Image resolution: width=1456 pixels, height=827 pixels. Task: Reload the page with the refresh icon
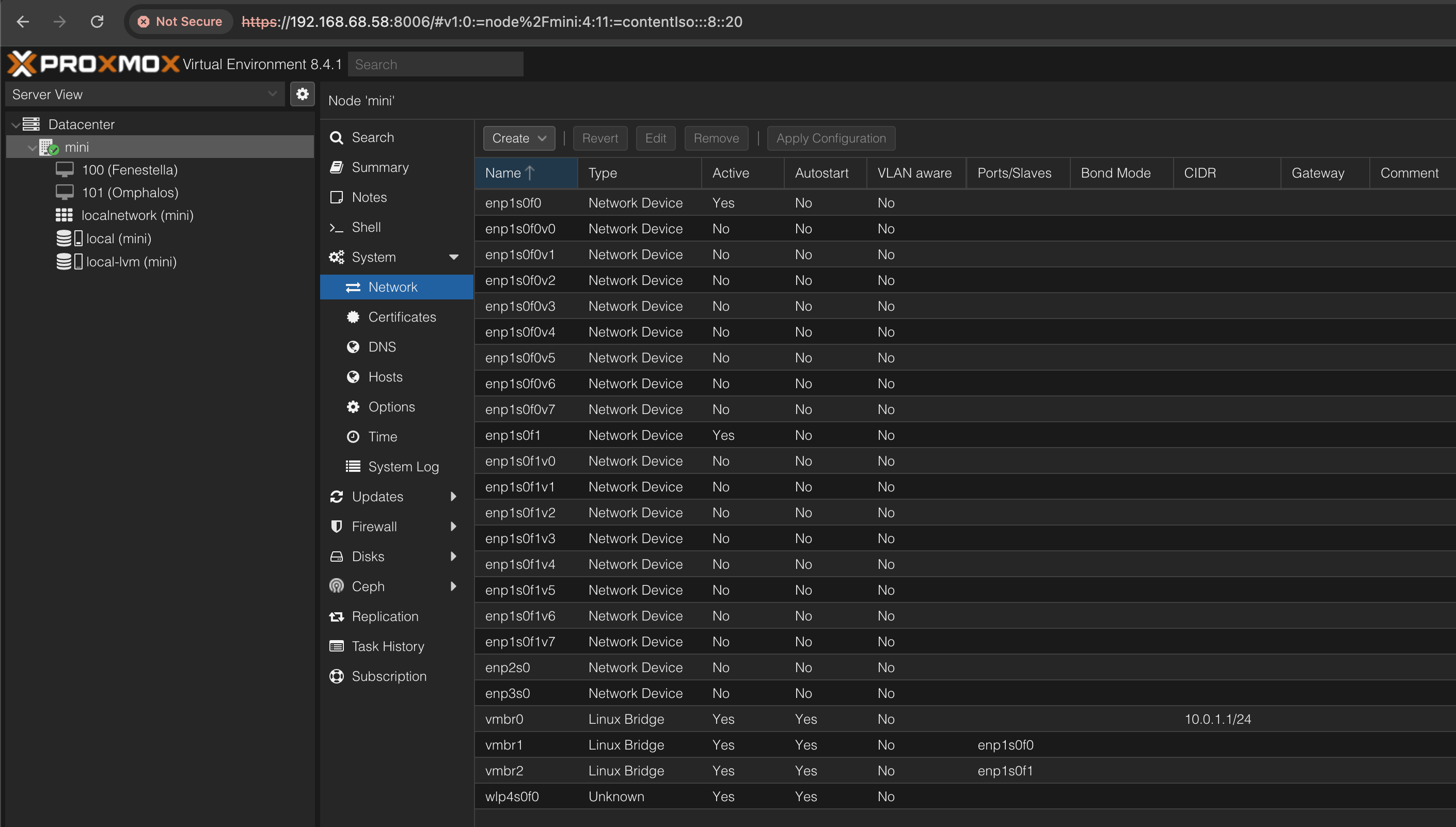[x=97, y=22]
